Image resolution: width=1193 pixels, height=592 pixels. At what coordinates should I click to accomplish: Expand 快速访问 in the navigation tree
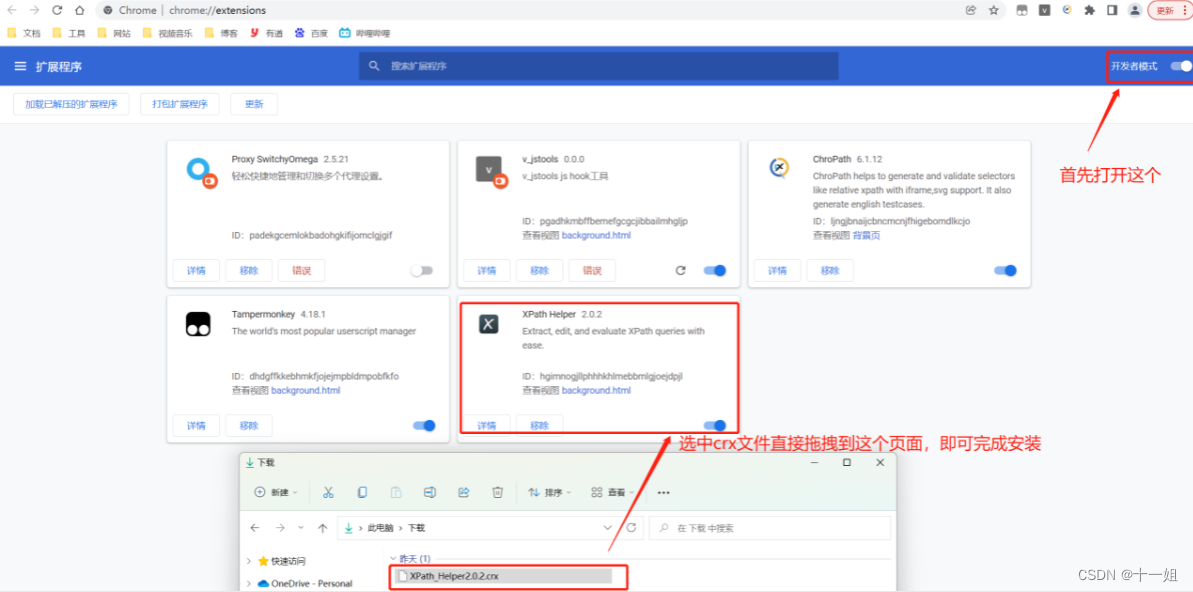(x=249, y=561)
